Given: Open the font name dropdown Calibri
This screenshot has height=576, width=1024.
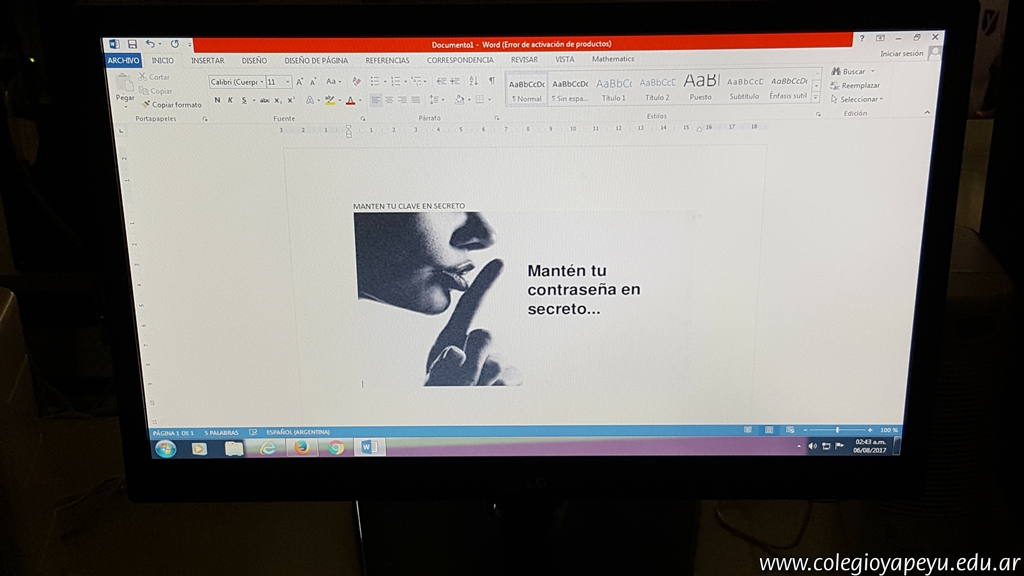Looking at the screenshot, I should pyautogui.click(x=235, y=82).
